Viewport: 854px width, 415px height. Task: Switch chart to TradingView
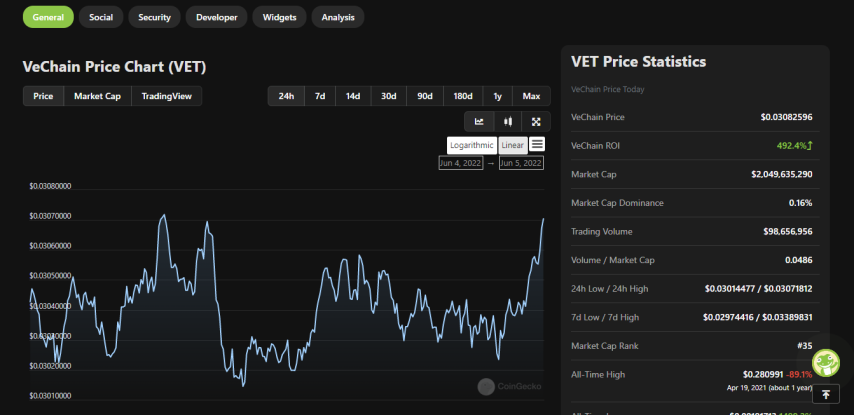click(x=167, y=96)
